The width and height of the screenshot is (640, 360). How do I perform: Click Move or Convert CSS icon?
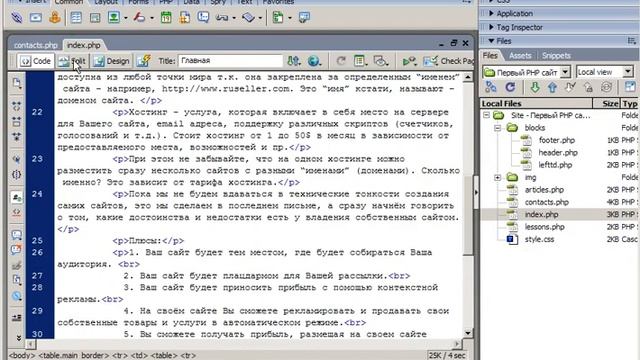coord(17,296)
